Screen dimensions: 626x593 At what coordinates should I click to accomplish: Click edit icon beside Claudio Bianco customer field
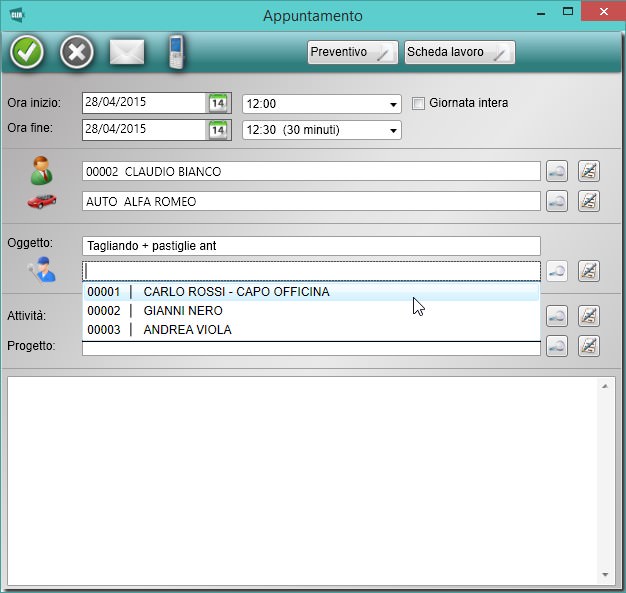coord(589,171)
